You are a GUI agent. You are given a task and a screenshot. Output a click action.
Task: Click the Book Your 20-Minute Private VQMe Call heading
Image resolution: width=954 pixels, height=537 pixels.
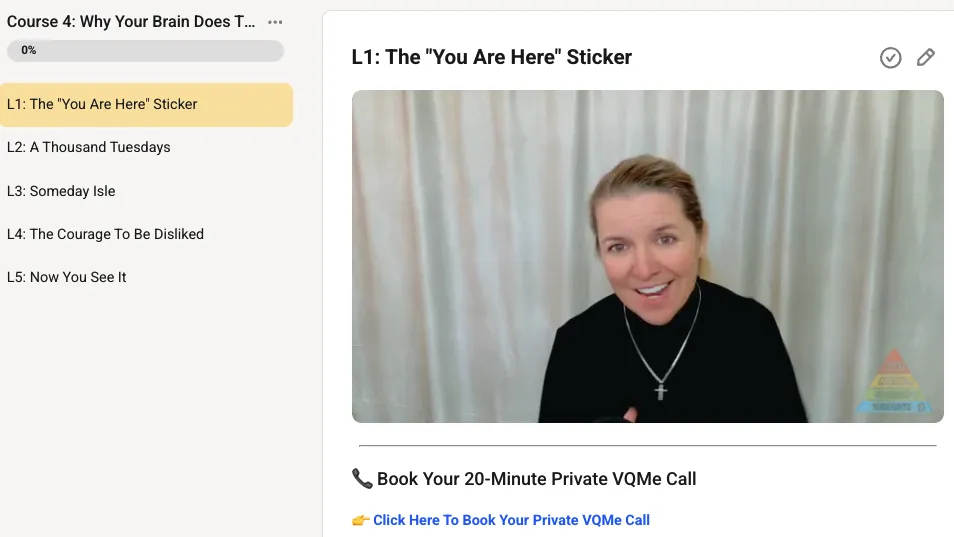[x=536, y=479]
